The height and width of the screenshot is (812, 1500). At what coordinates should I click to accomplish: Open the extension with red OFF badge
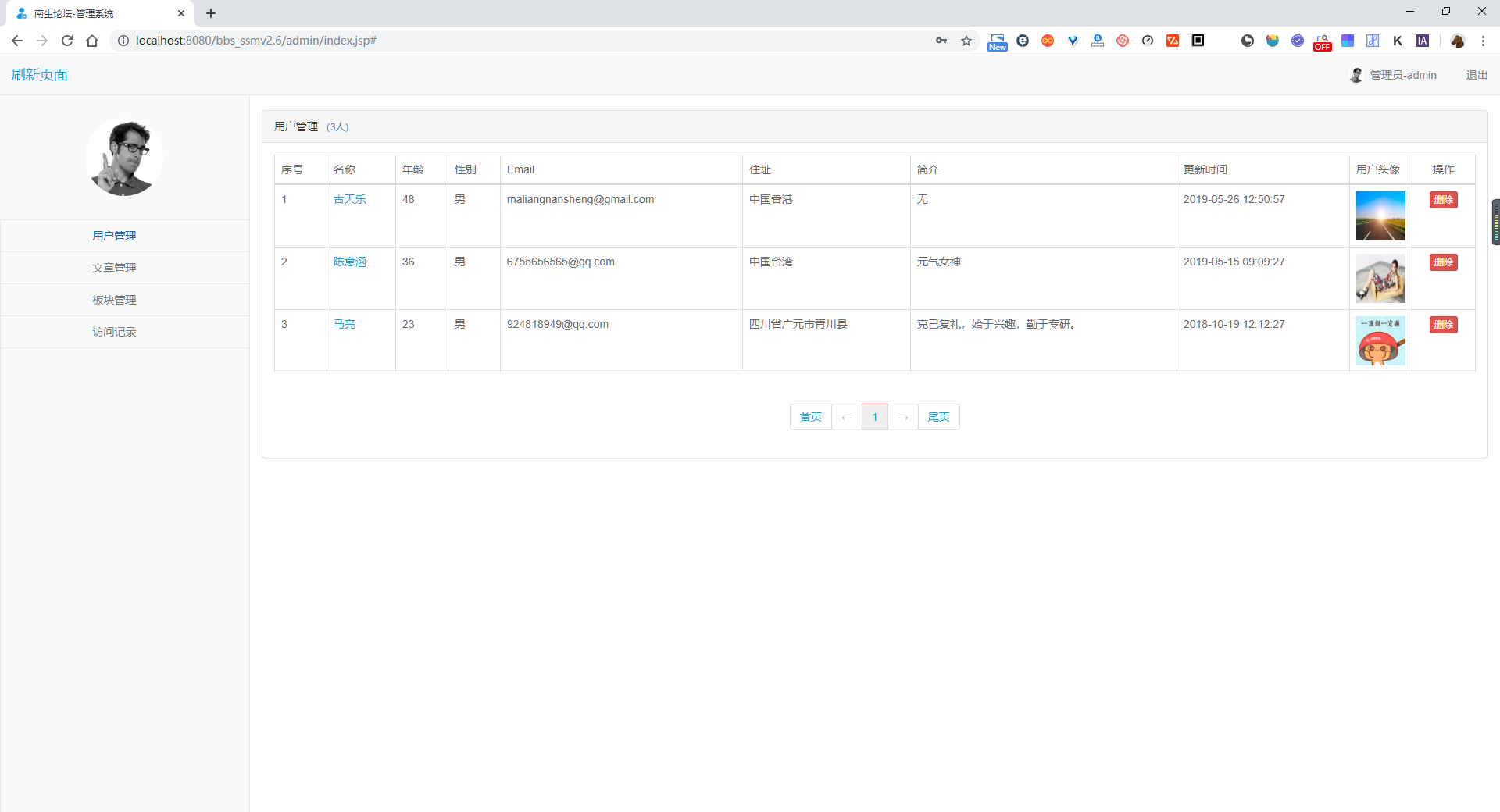(x=1323, y=42)
